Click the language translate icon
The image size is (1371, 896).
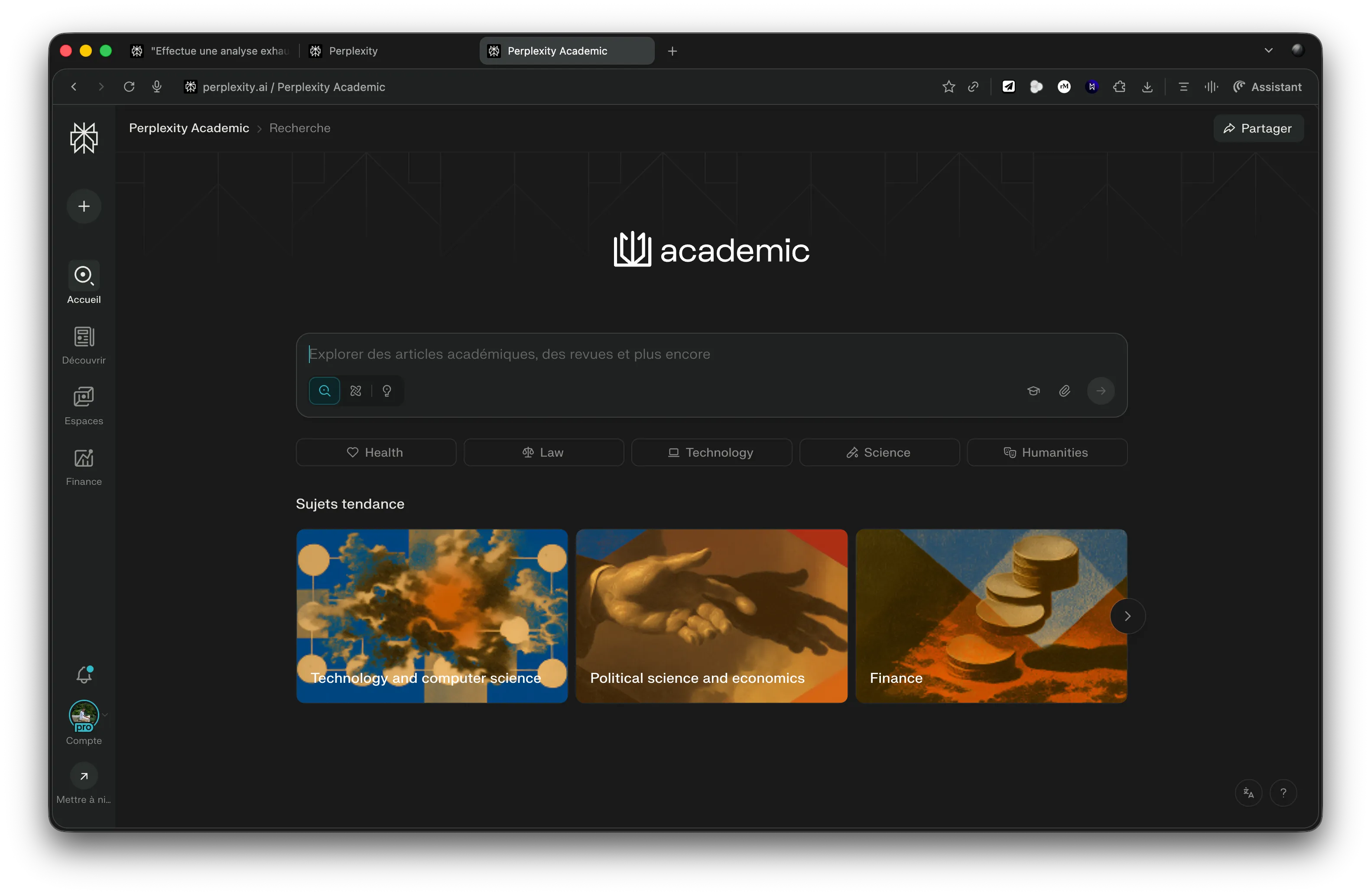(1248, 793)
